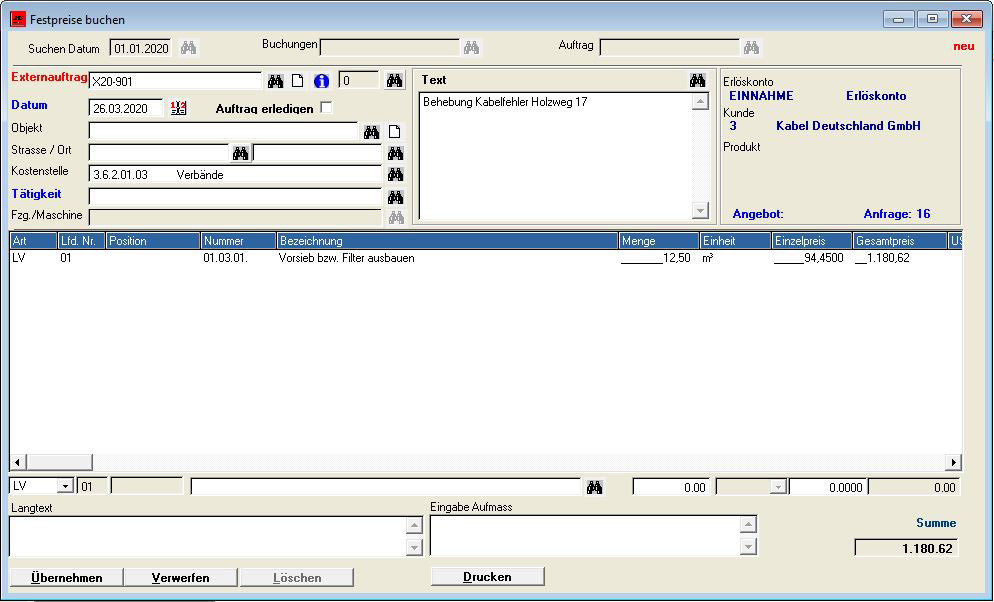The width and height of the screenshot is (994, 602).
Task: Click the binoculars icon in Text panel header
Action: pyautogui.click(x=697, y=80)
